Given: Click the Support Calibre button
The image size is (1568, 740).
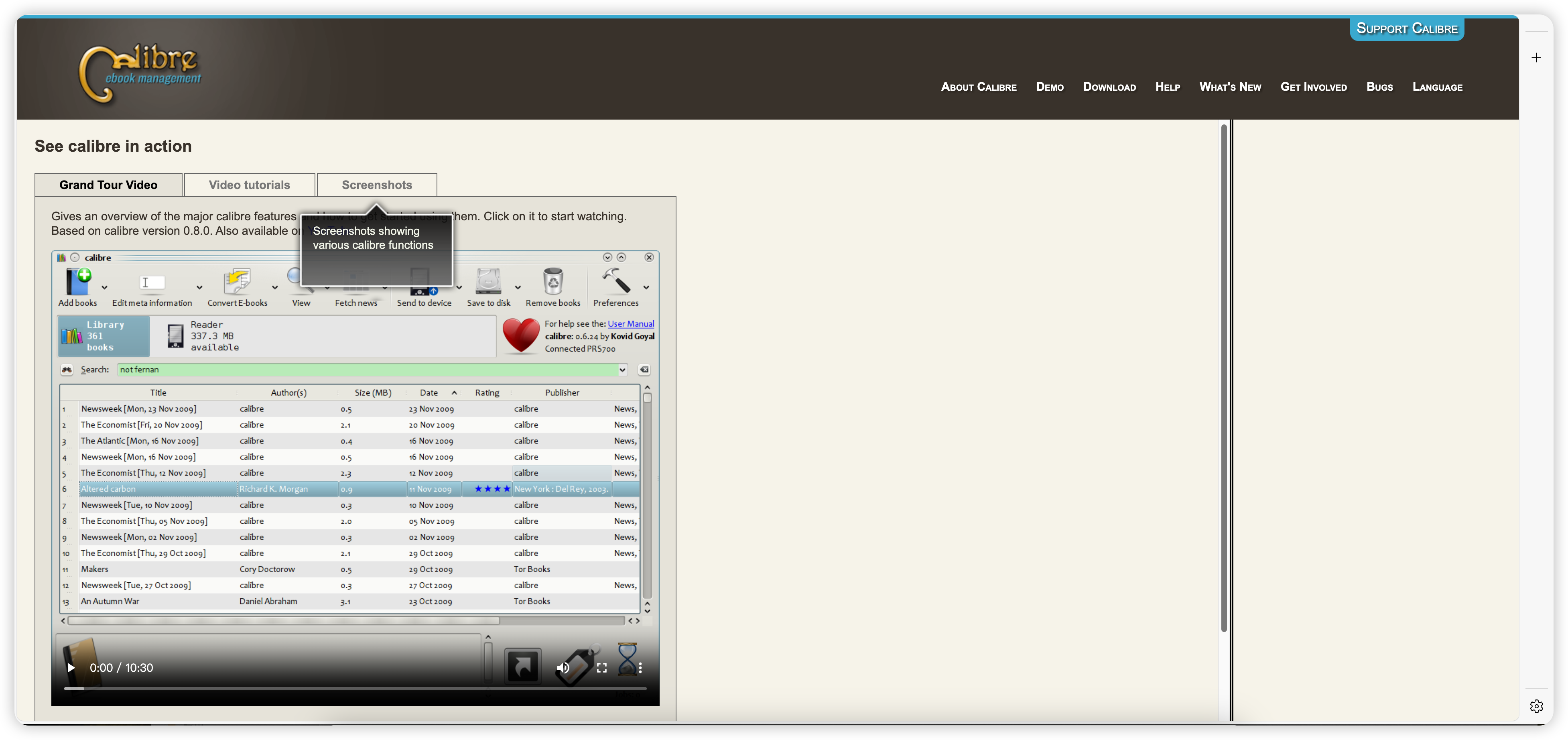Looking at the screenshot, I should (x=1407, y=28).
